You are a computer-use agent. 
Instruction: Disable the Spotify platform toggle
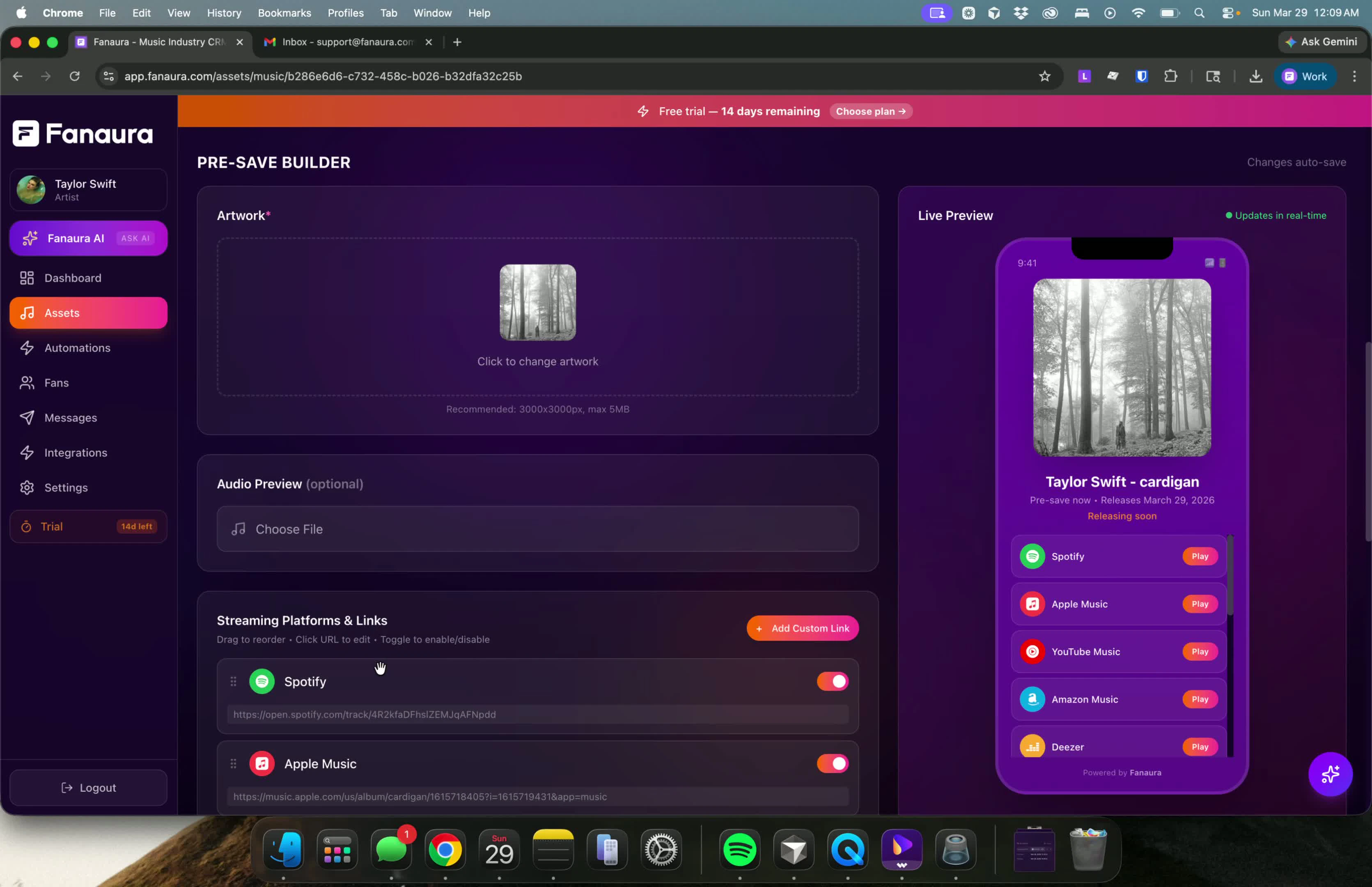click(x=833, y=681)
